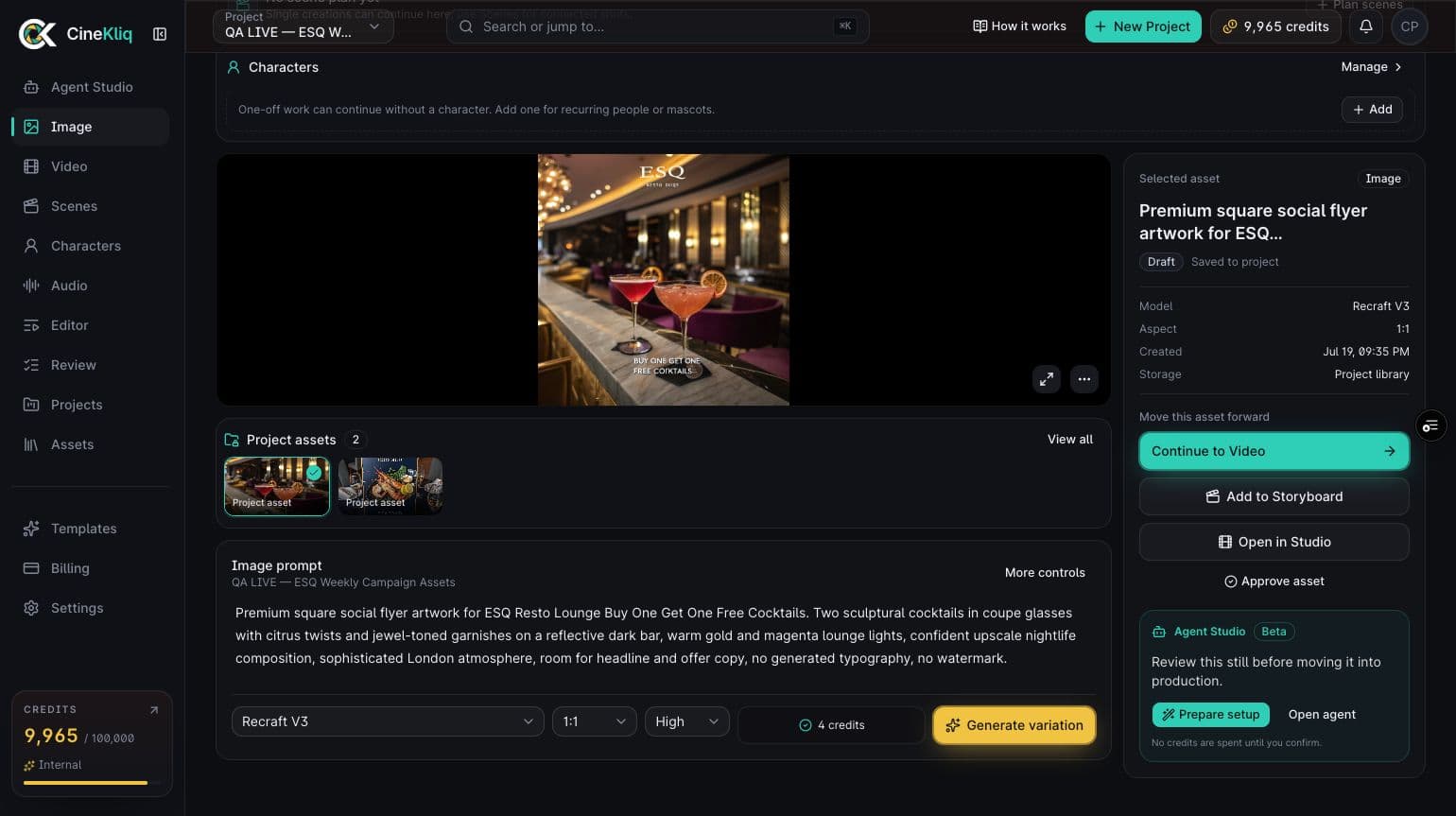This screenshot has width=1456, height=816.
Task: Click Manage in Characters panel
Action: click(1371, 67)
